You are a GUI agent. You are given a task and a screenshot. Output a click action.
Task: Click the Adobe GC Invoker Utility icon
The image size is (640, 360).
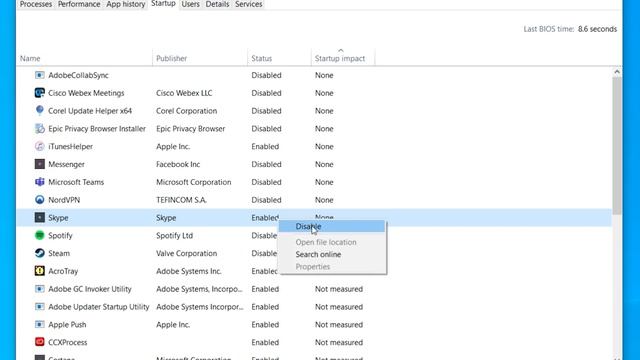point(40,289)
